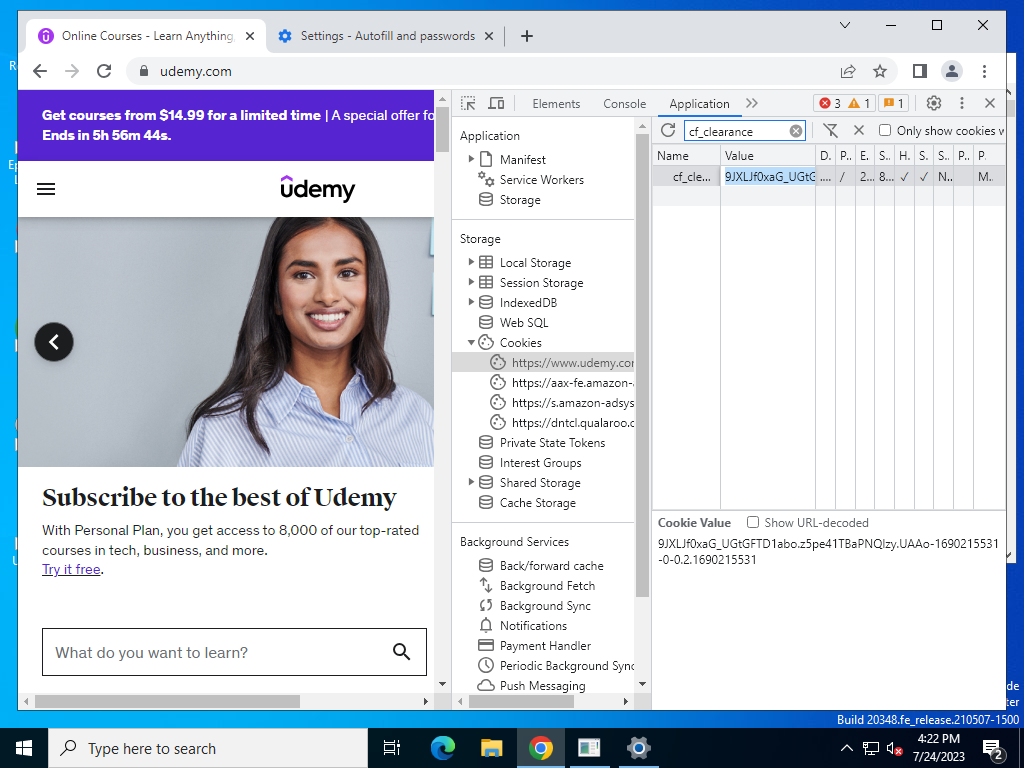1024x768 pixels.
Task: Collapse the Cookies node
Action: 471,342
